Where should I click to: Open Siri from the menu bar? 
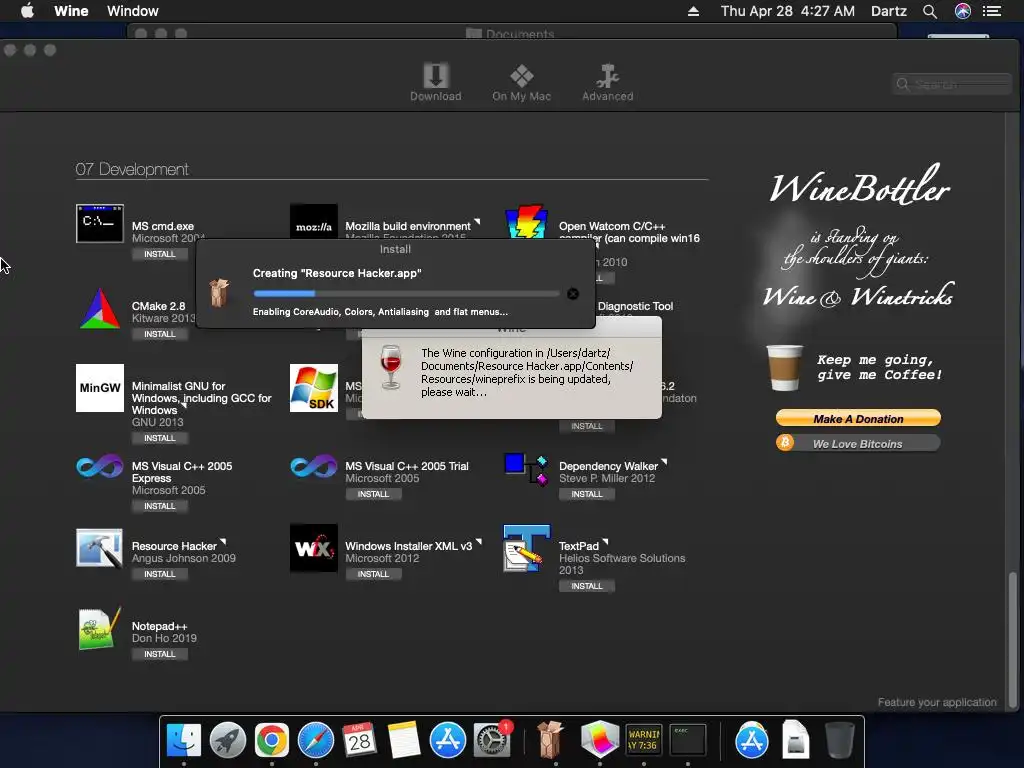point(963,11)
